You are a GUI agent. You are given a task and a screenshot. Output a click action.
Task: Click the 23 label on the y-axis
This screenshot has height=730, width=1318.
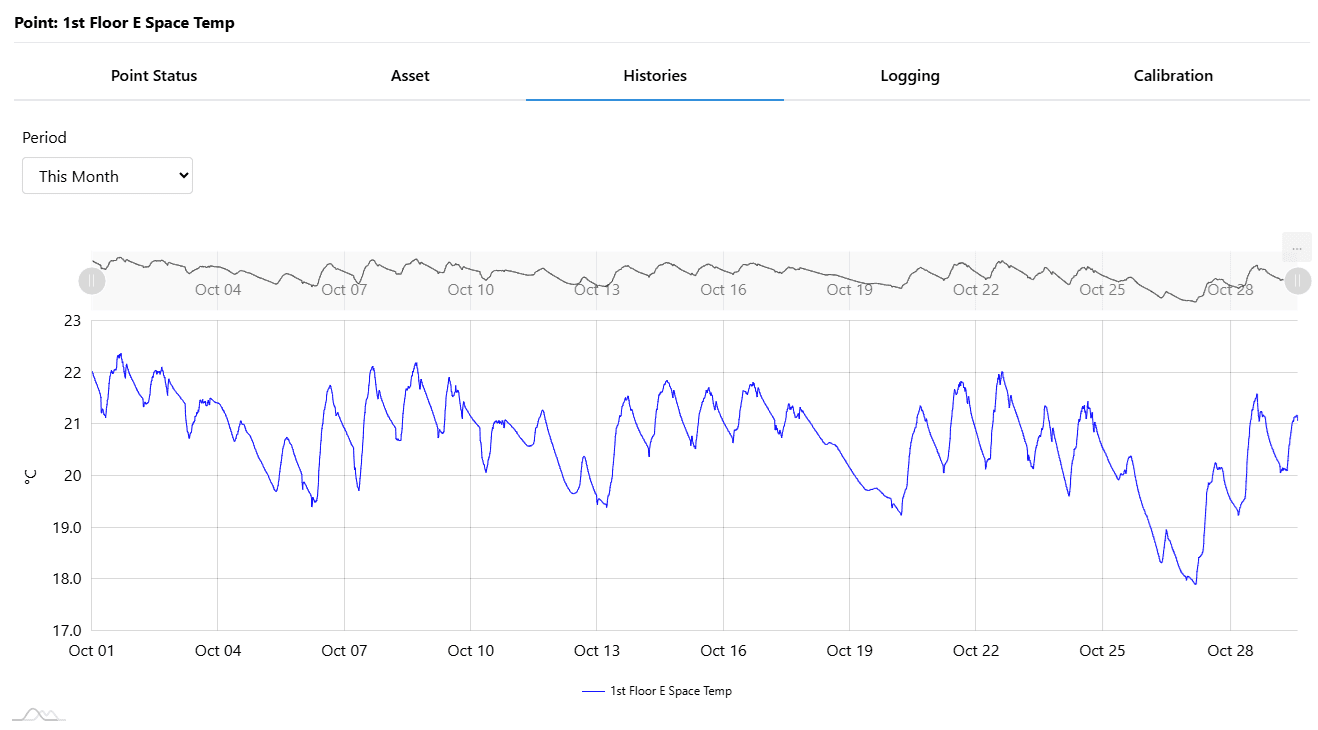[72, 321]
